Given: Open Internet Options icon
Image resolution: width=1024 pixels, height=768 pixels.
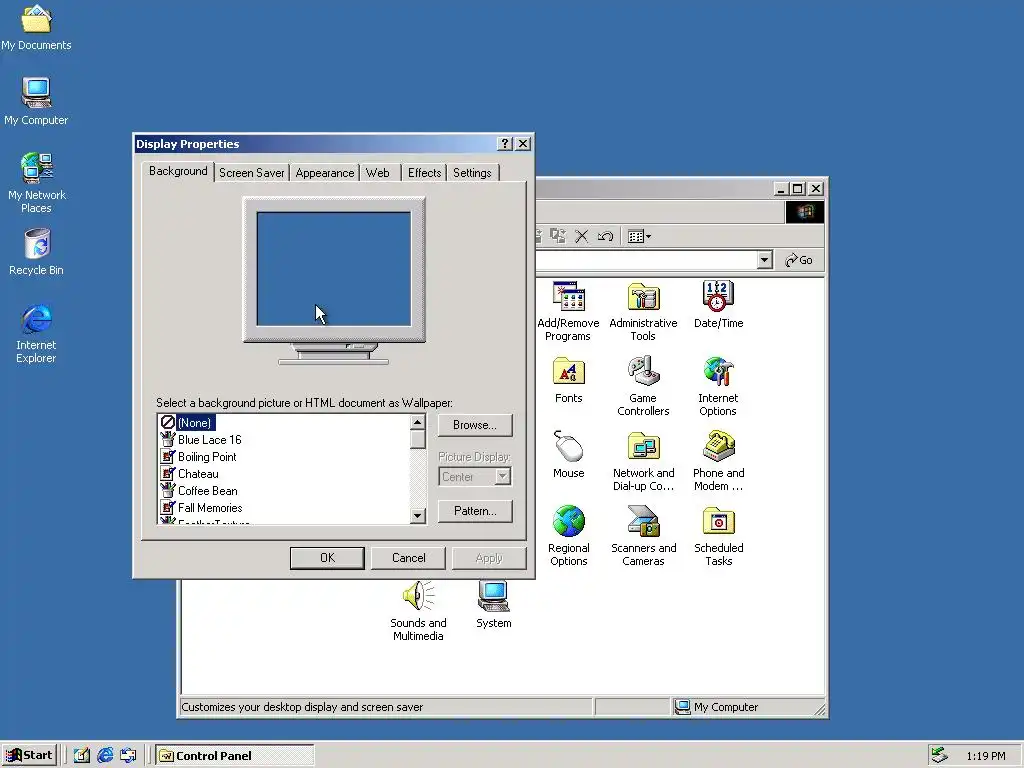Looking at the screenshot, I should [718, 372].
